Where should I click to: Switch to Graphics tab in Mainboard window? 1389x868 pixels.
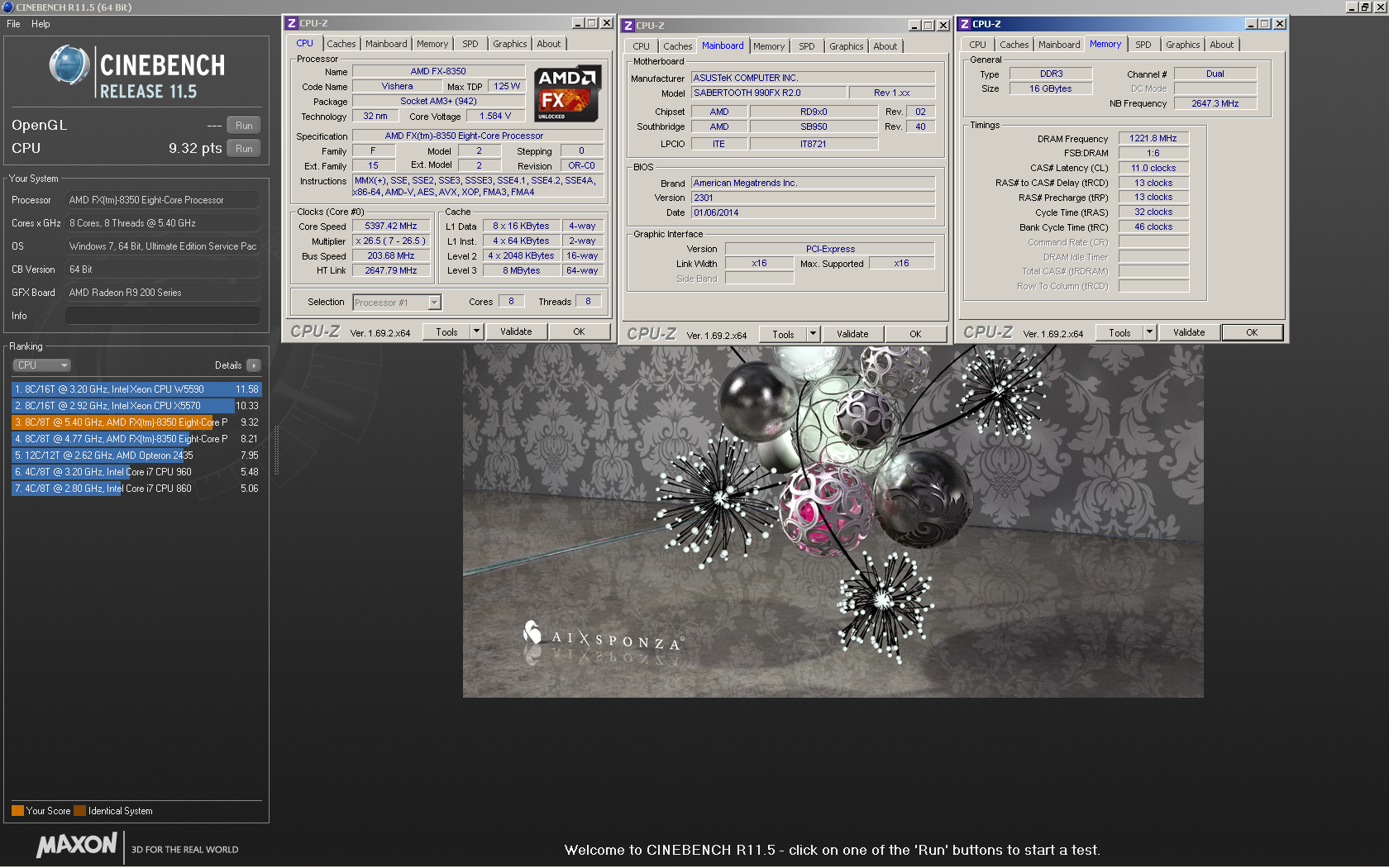coord(847,47)
